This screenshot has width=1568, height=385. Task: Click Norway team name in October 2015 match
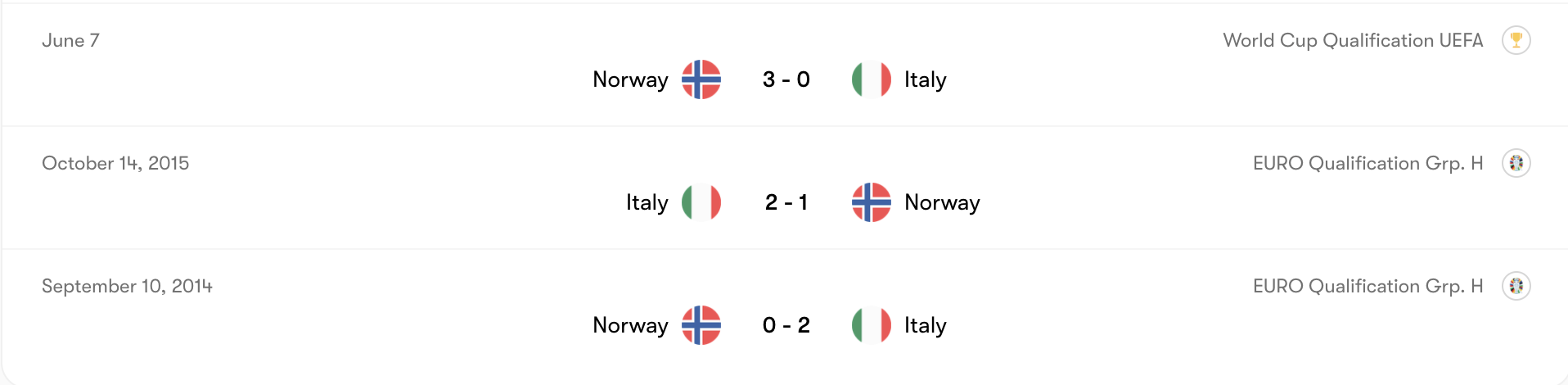coord(942,202)
